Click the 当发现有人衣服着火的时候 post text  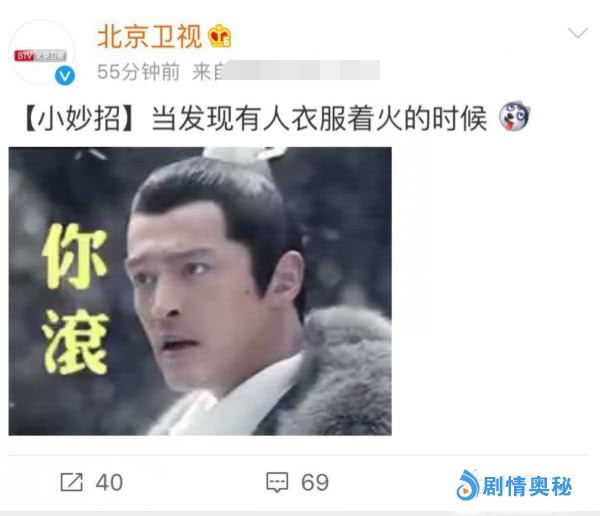coord(319,118)
